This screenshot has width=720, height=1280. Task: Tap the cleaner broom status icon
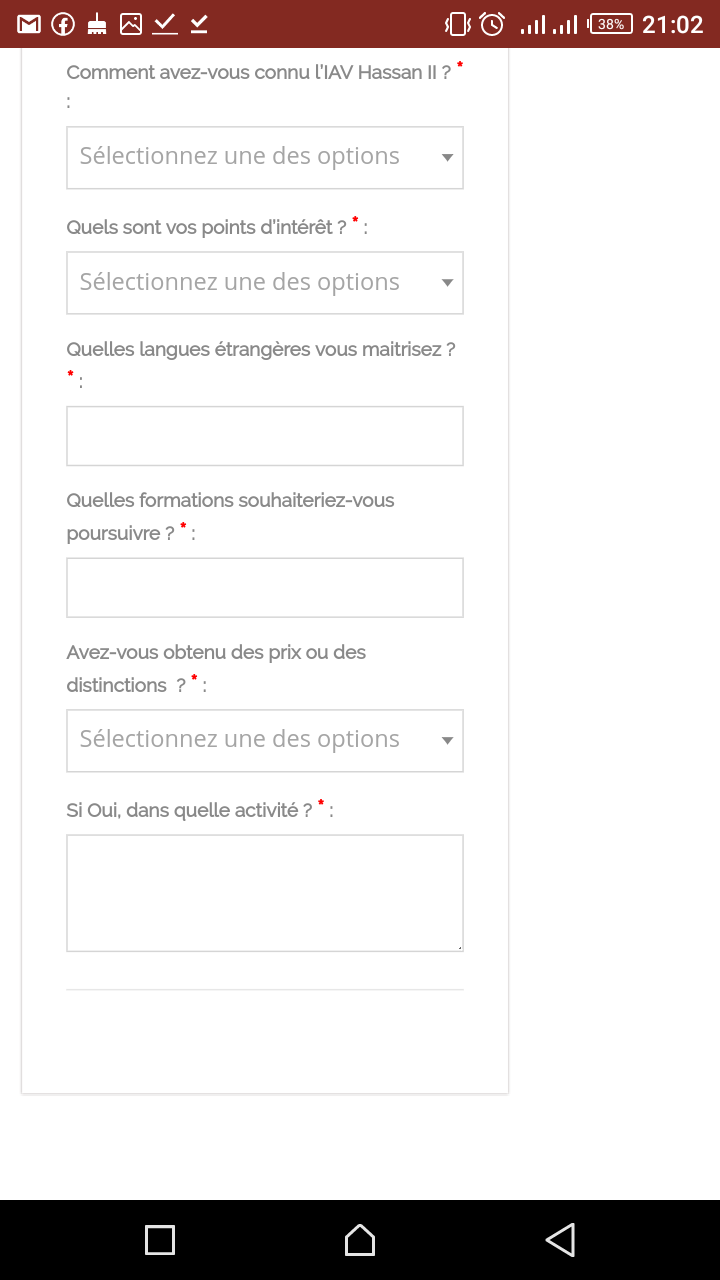97,24
